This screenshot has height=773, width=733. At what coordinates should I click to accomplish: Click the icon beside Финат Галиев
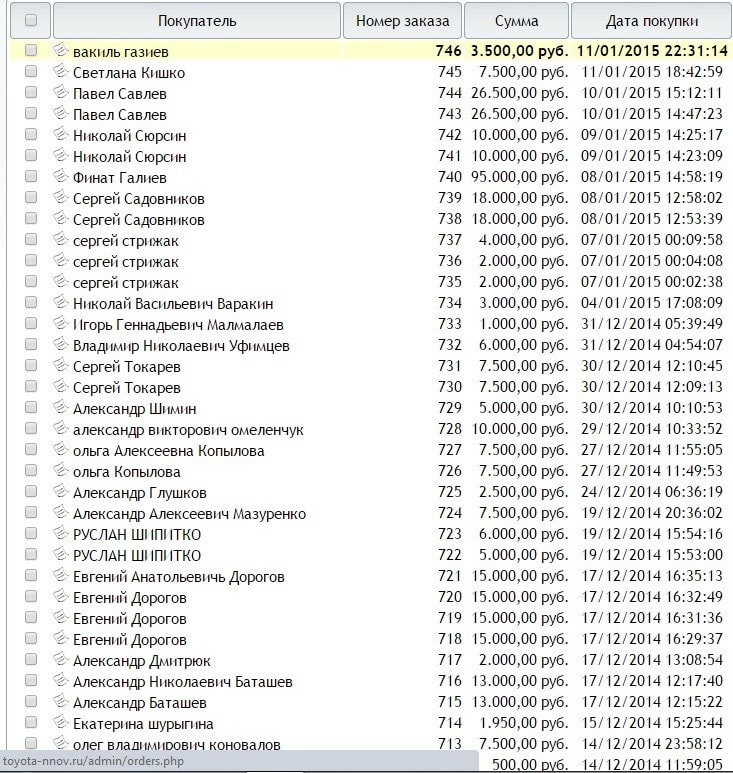pos(59,177)
